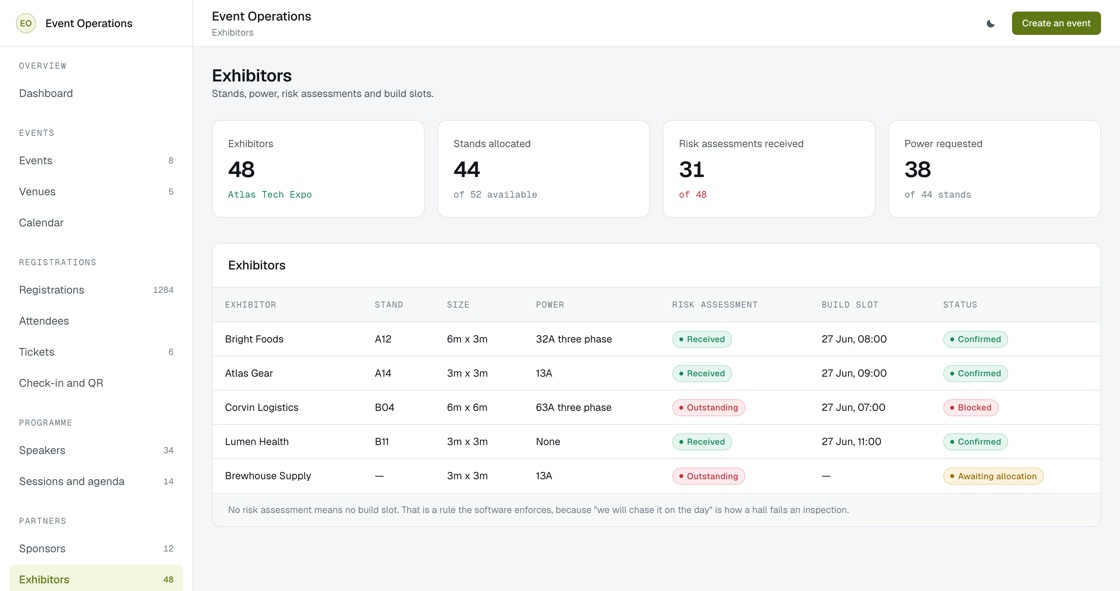Select the Lumen Health exhibitor name
Viewport: 1120px width, 591px height.
coord(257,442)
